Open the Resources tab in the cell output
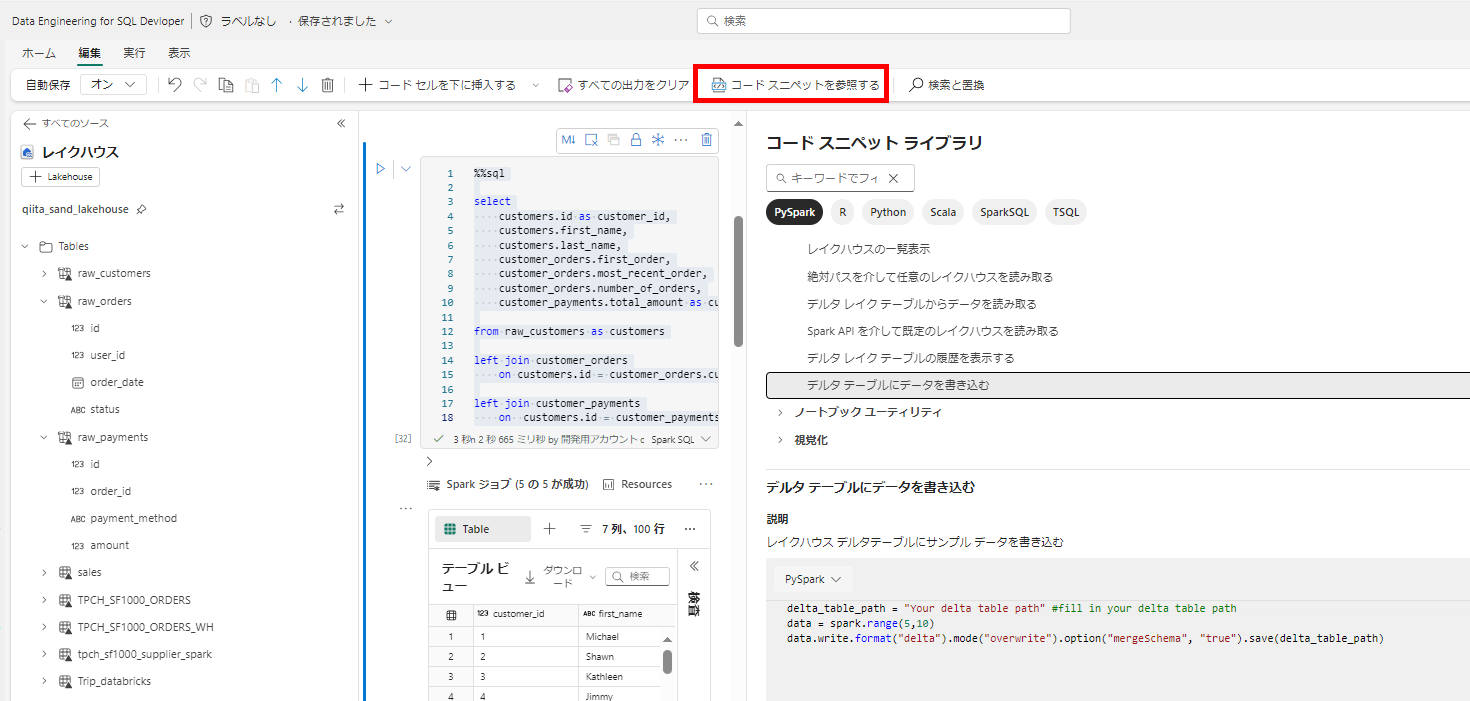The width and height of the screenshot is (1470, 701). point(637,484)
